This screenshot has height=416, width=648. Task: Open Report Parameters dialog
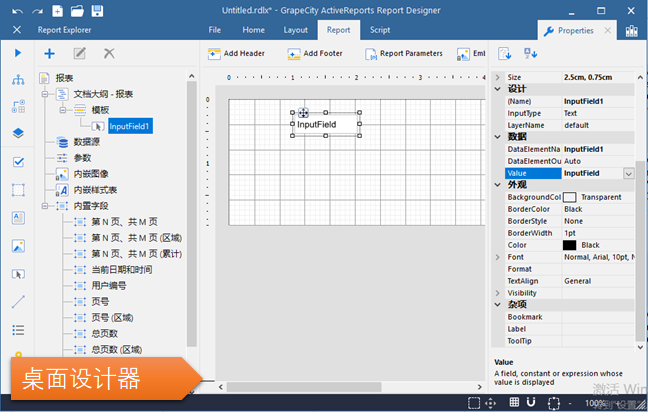404,53
